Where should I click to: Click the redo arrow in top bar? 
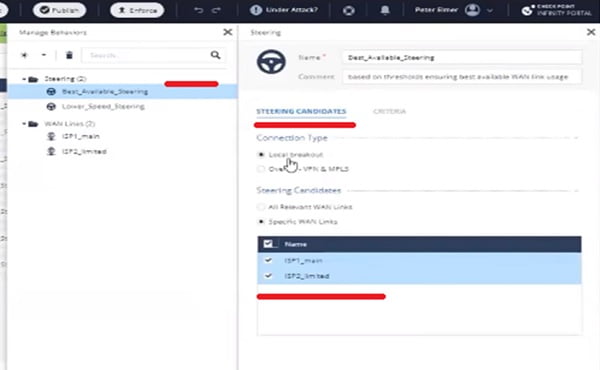pos(217,10)
